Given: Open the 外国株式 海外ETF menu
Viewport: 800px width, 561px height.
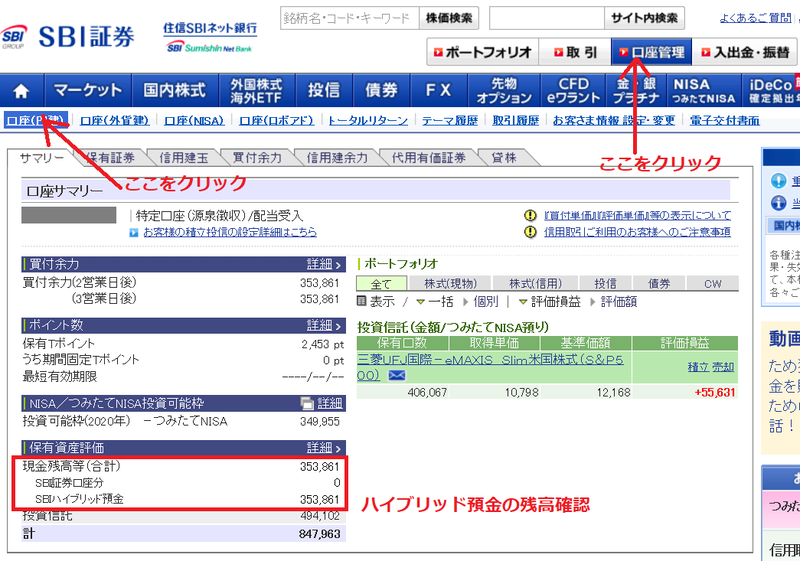Looking at the screenshot, I should coord(257,91).
